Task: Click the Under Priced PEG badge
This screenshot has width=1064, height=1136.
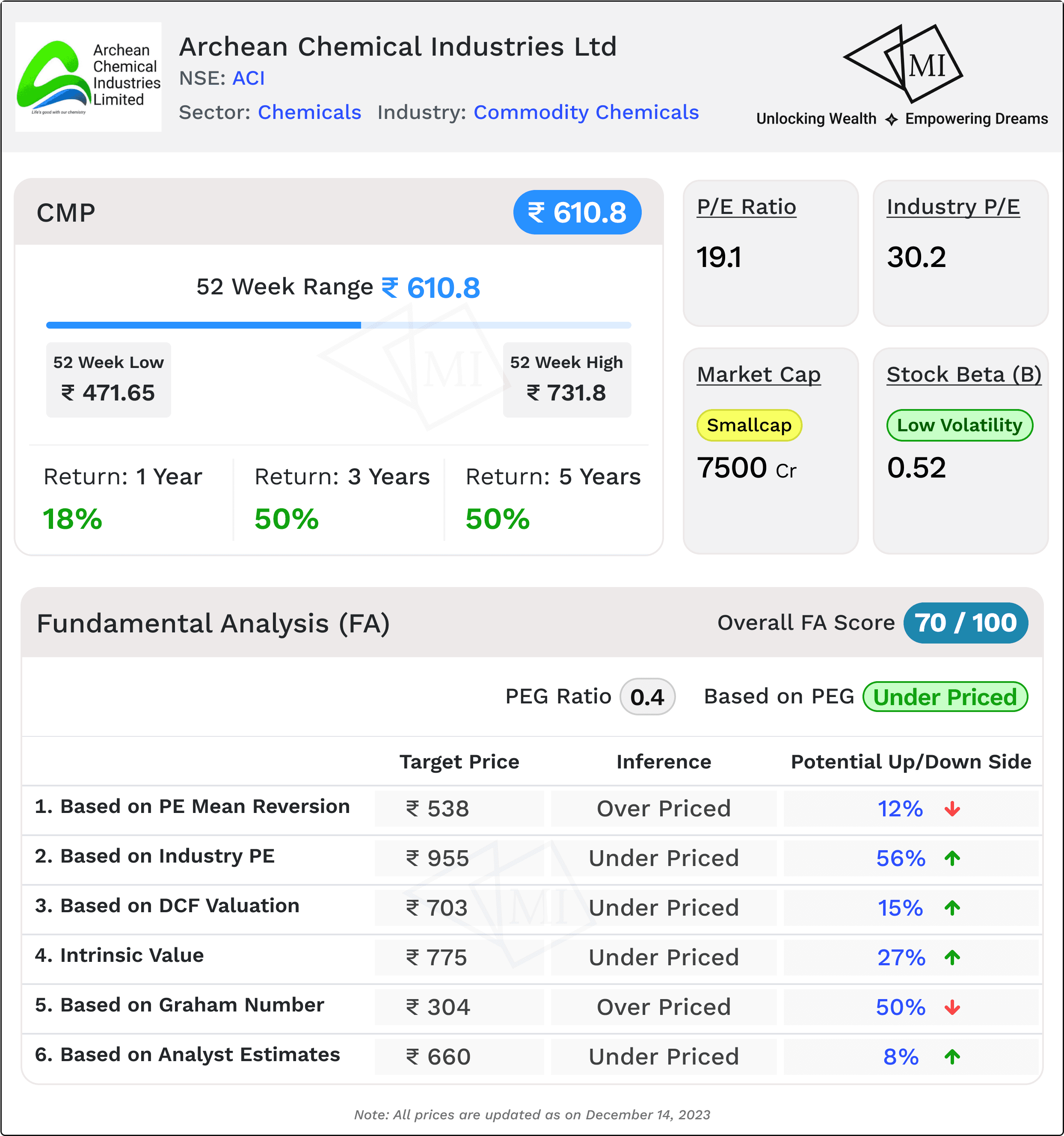Action: pos(945,697)
